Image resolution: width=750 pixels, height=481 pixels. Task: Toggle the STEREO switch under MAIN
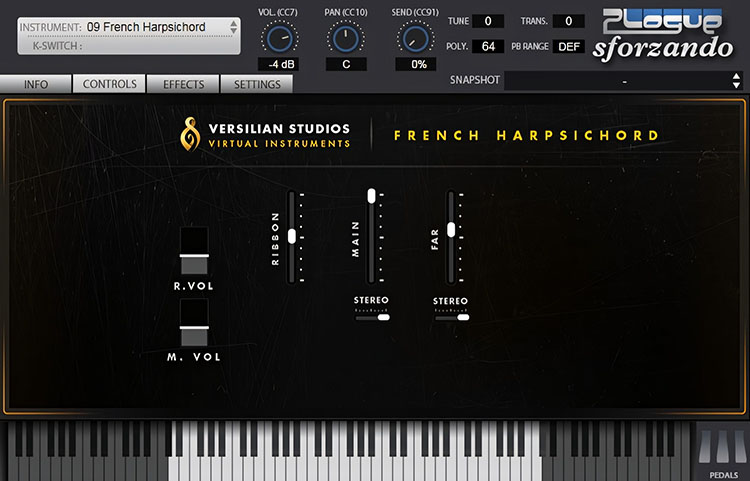point(372,317)
